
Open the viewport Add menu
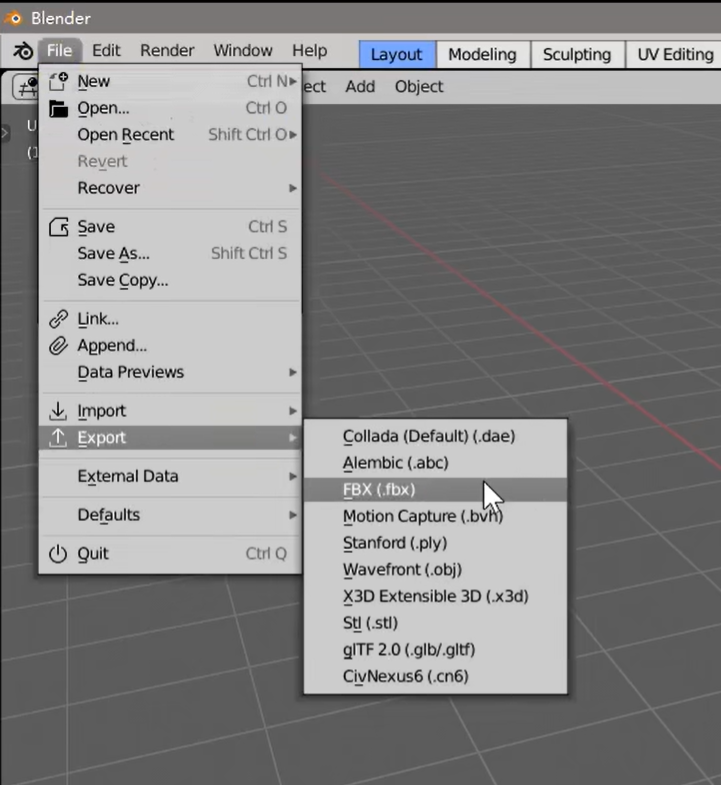[360, 87]
